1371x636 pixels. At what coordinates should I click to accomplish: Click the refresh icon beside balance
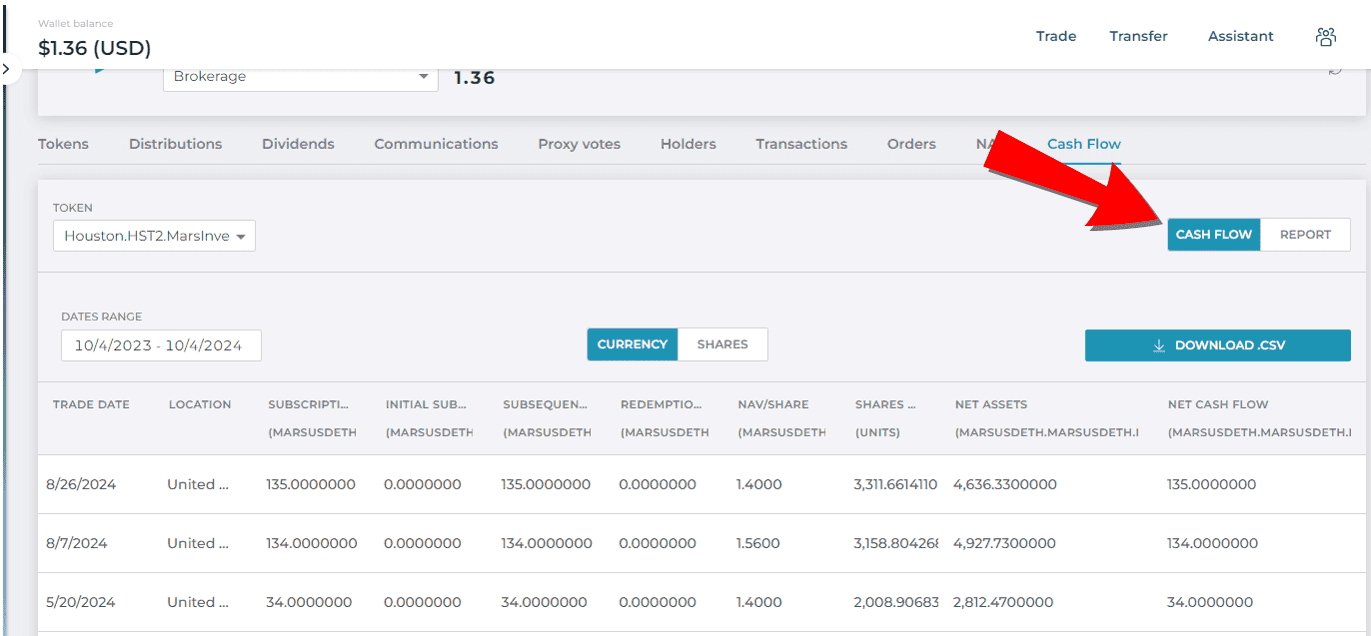1335,70
